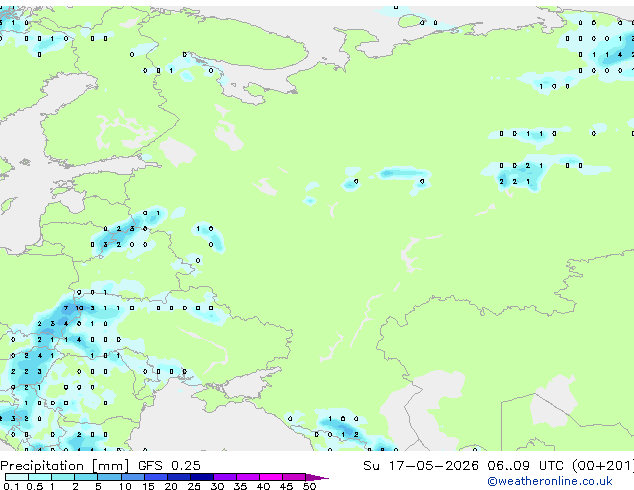The width and height of the screenshot is (634, 490).
Task: Select the legend swatch between 10 and 15
Action: click(x=133, y=477)
